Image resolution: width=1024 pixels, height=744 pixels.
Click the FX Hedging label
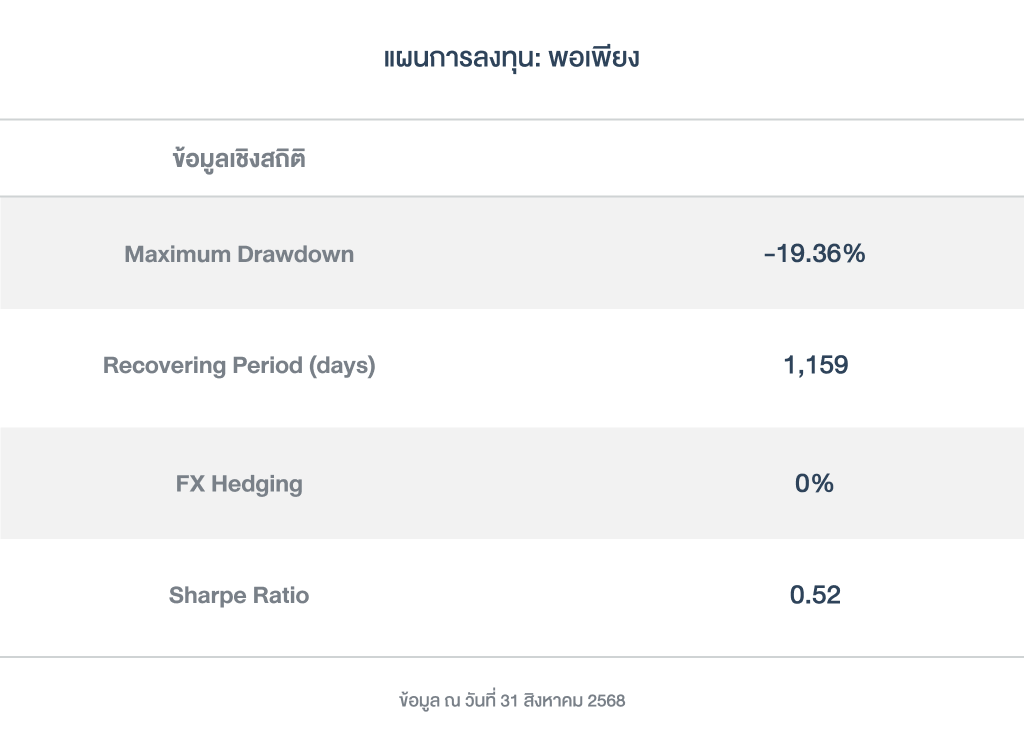click(239, 485)
